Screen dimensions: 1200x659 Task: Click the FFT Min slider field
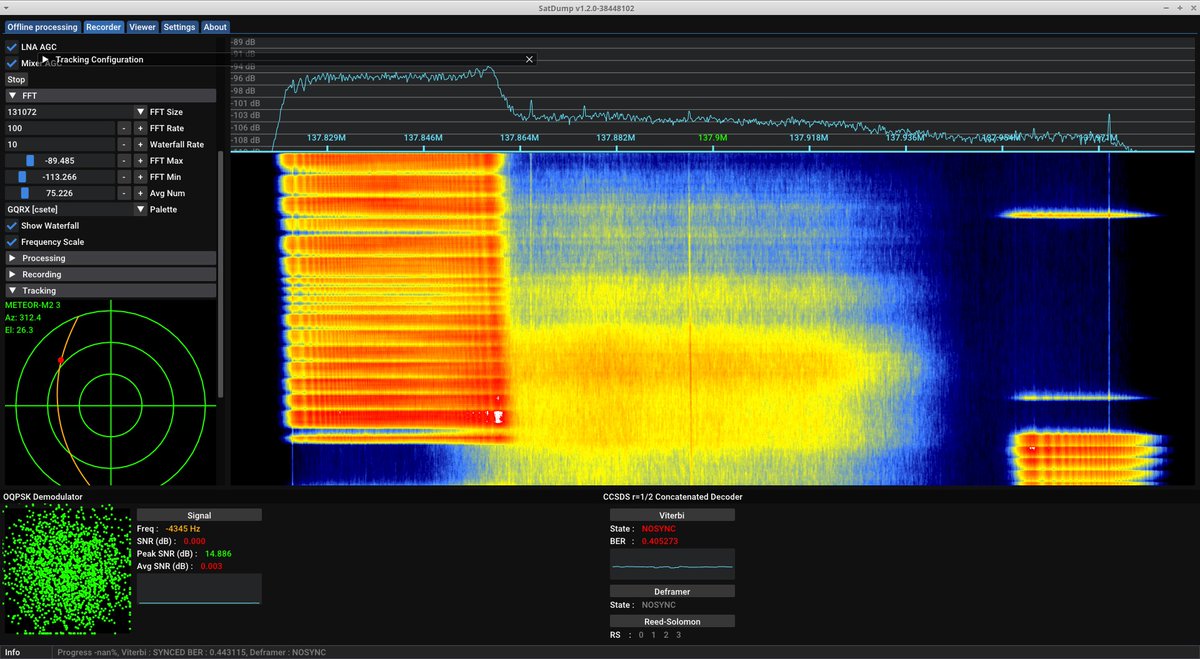(60, 177)
